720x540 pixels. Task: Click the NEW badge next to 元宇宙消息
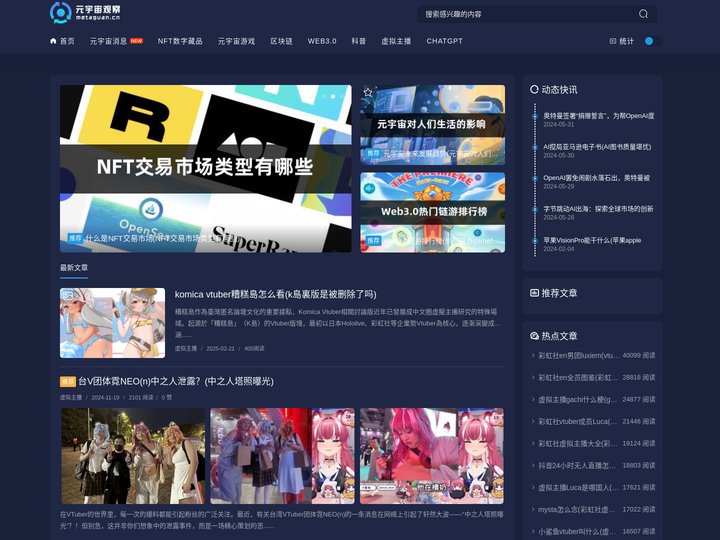point(136,41)
